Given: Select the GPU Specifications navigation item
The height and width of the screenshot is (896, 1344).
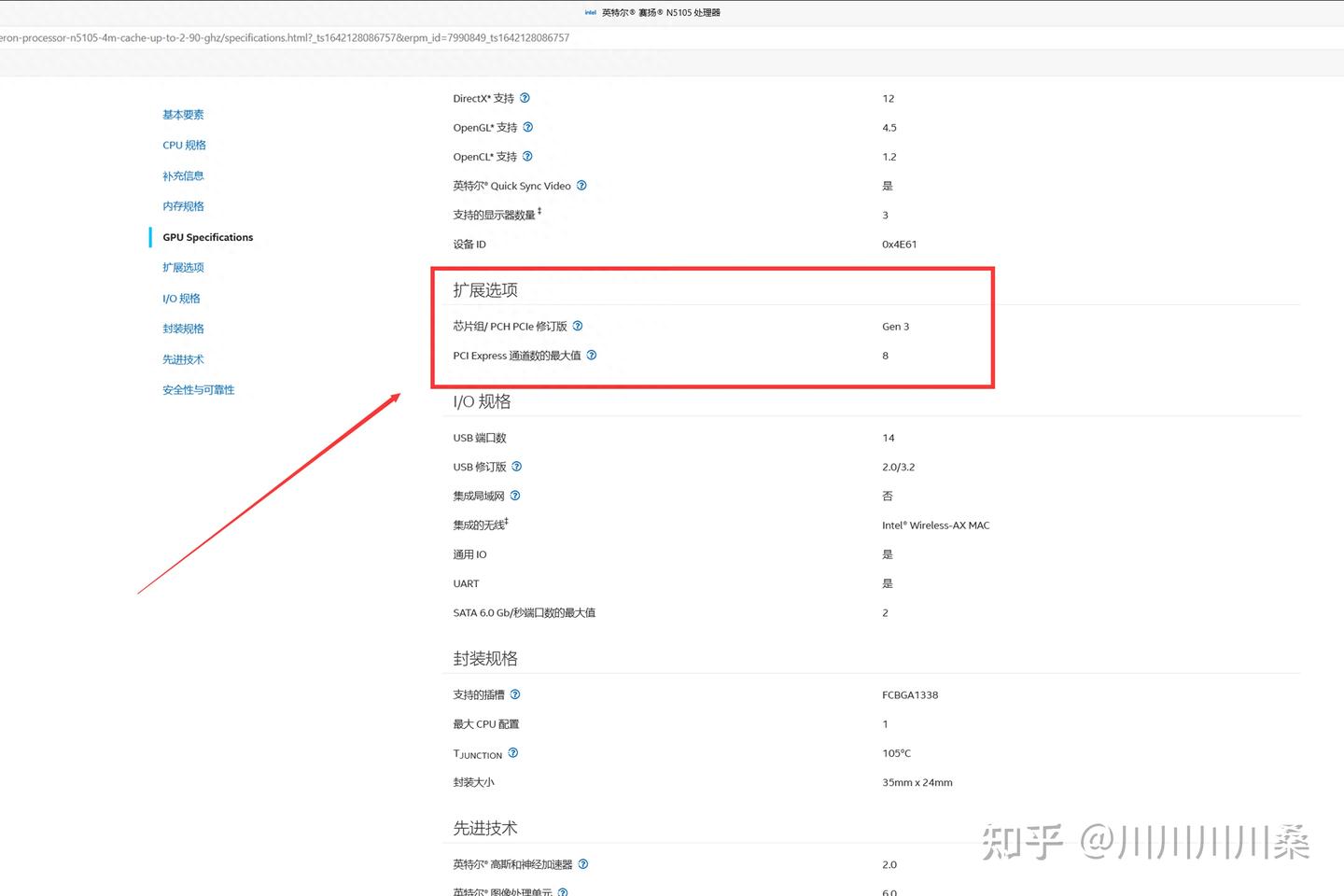Looking at the screenshot, I should point(207,237).
